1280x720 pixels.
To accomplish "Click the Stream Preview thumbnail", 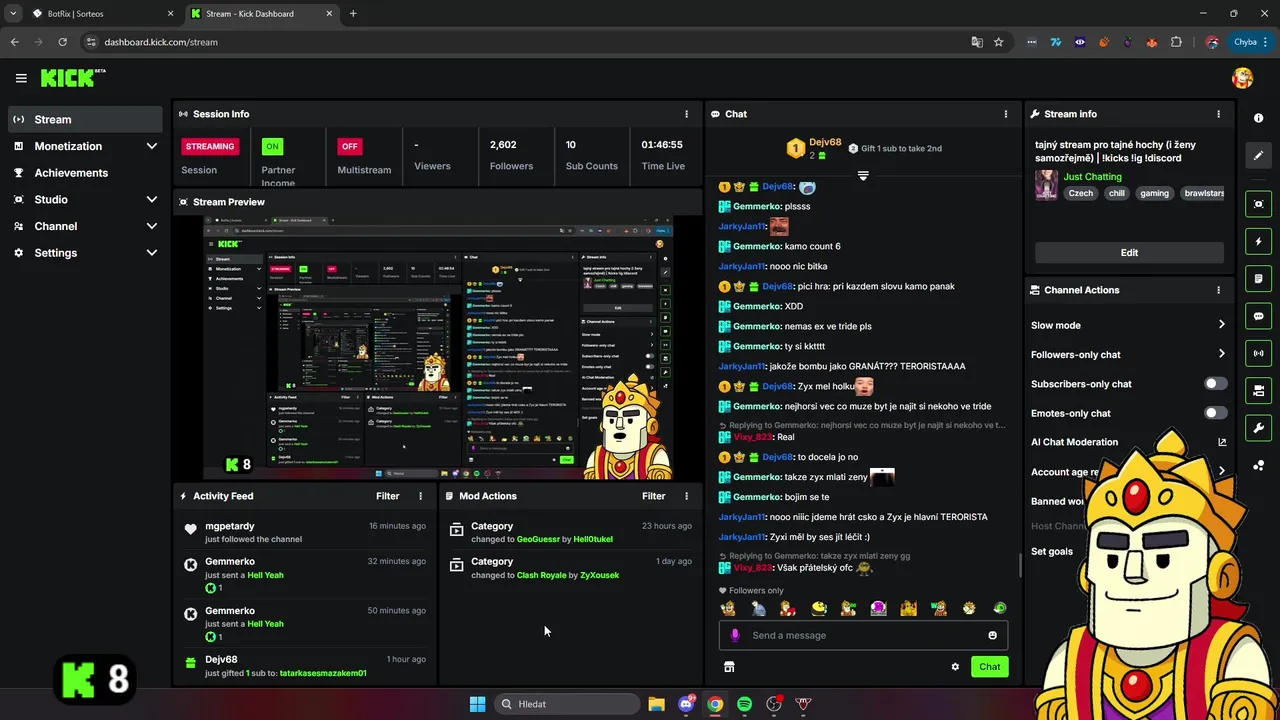I will (438, 347).
